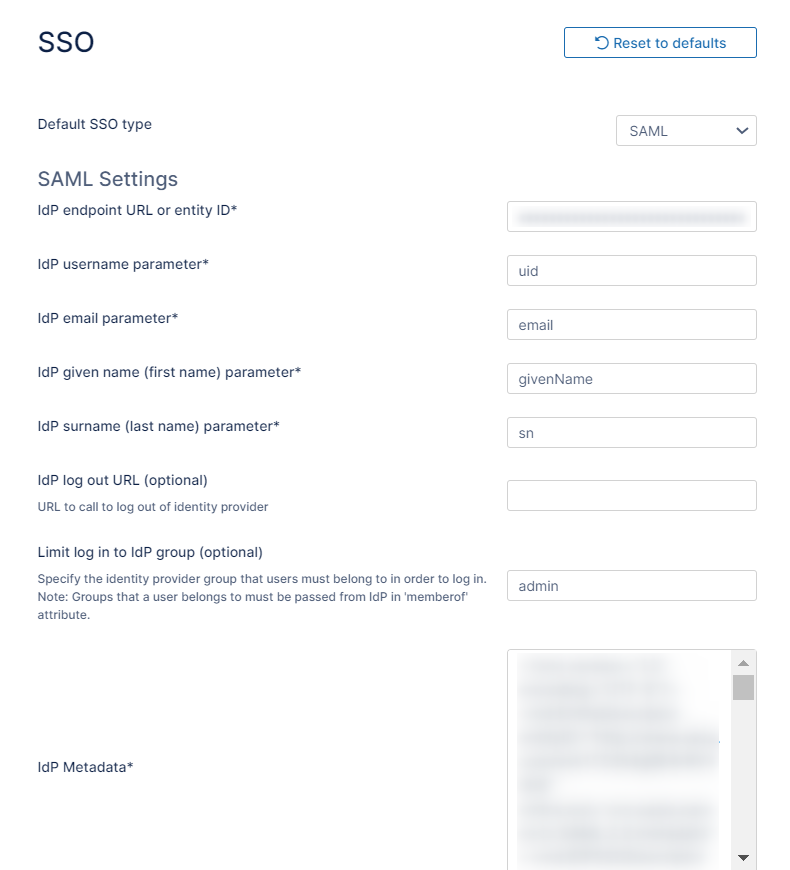
Task: Click the givenName input field
Action: 631,379
